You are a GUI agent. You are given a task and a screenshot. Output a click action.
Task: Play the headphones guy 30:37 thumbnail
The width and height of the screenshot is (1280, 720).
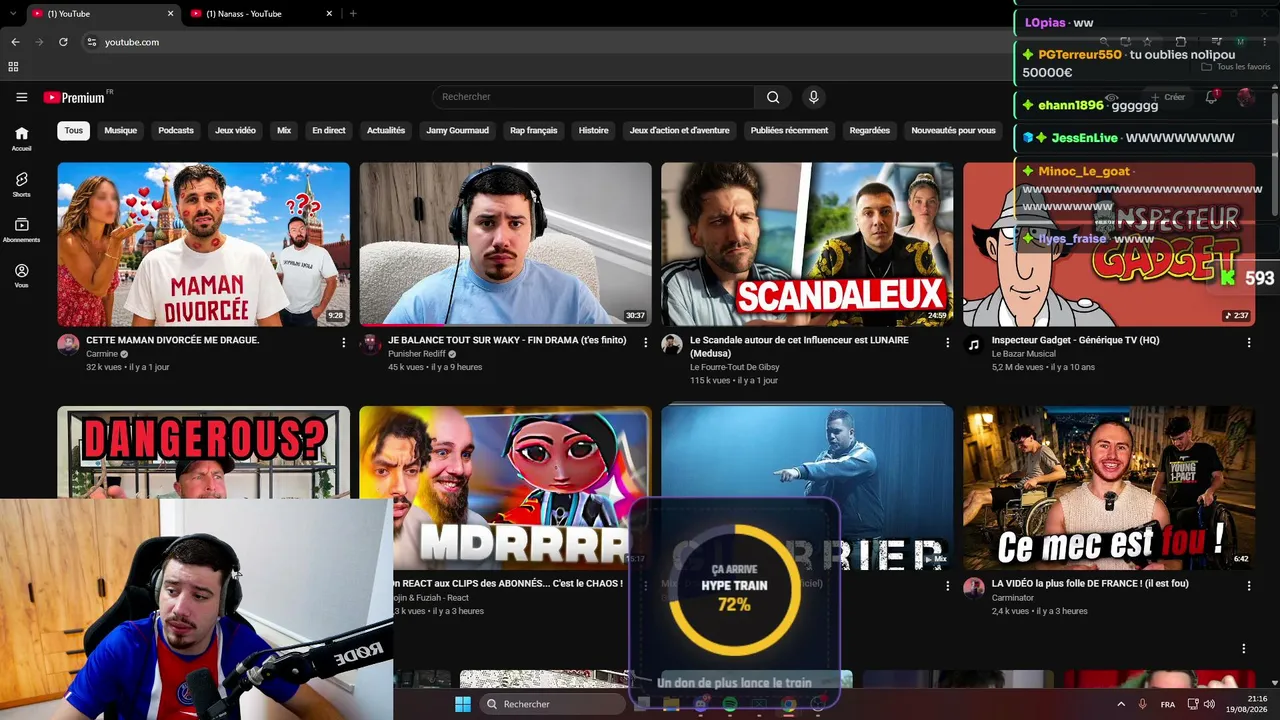click(x=505, y=244)
